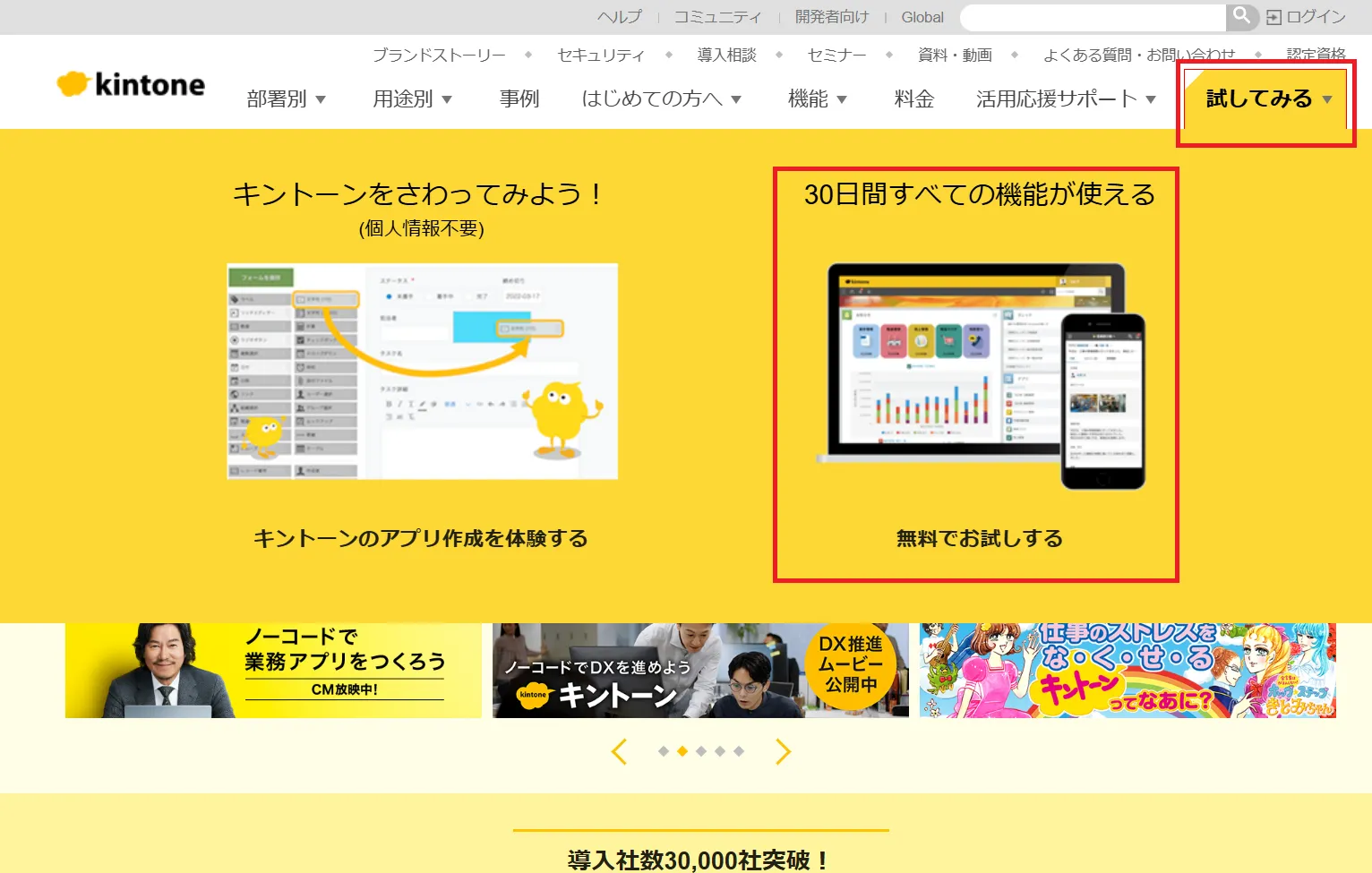Select the fifth carousel dot
This screenshot has width=1372, height=873.
739,751
